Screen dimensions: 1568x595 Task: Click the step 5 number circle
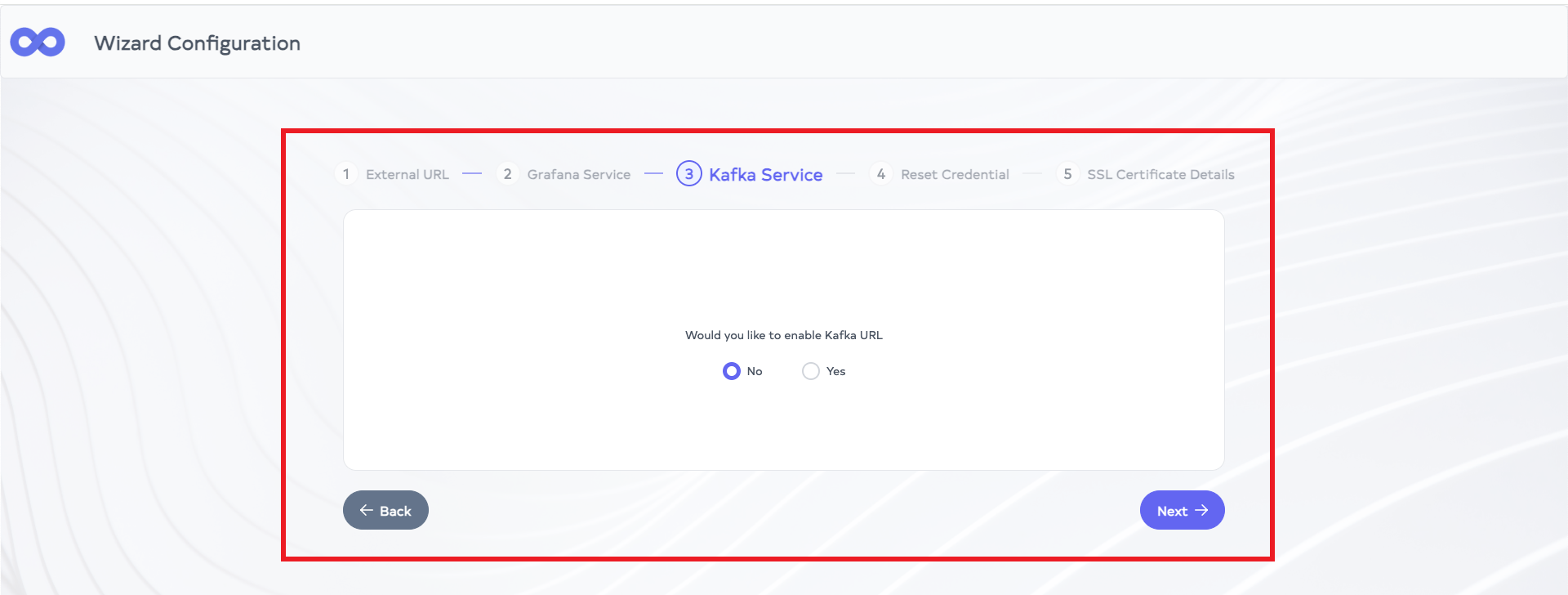point(1067,174)
